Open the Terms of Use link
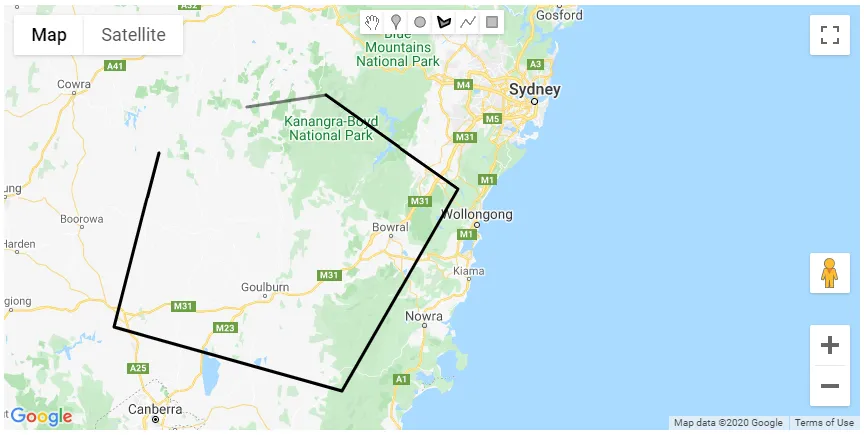The image size is (864, 435). tap(824, 423)
